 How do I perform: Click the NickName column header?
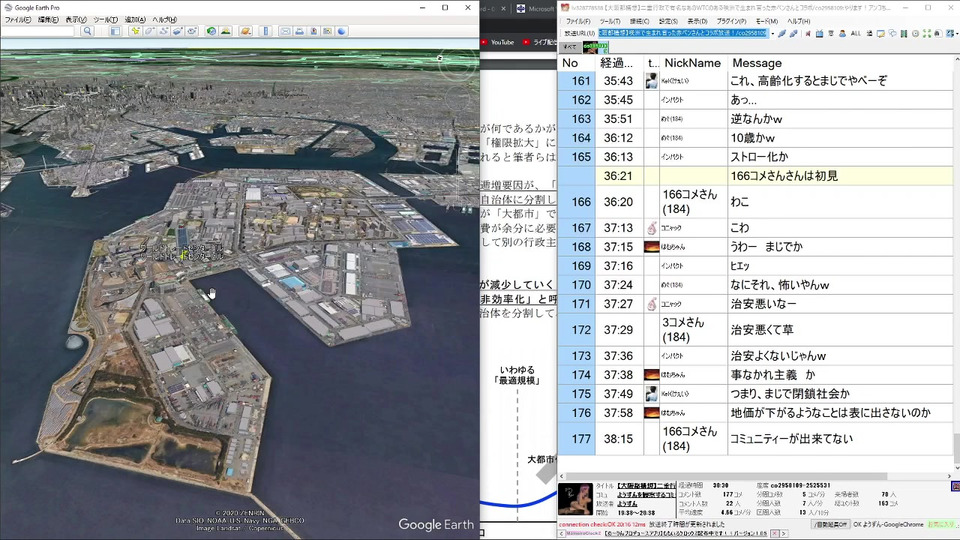coord(692,63)
